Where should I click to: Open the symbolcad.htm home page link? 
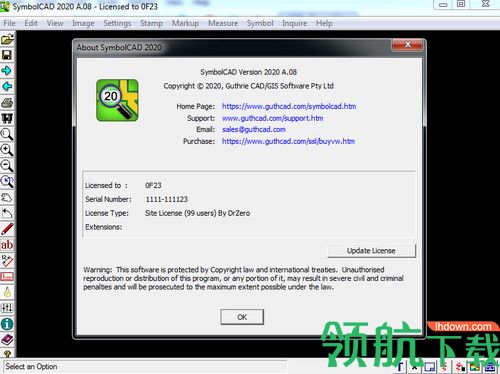289,106
